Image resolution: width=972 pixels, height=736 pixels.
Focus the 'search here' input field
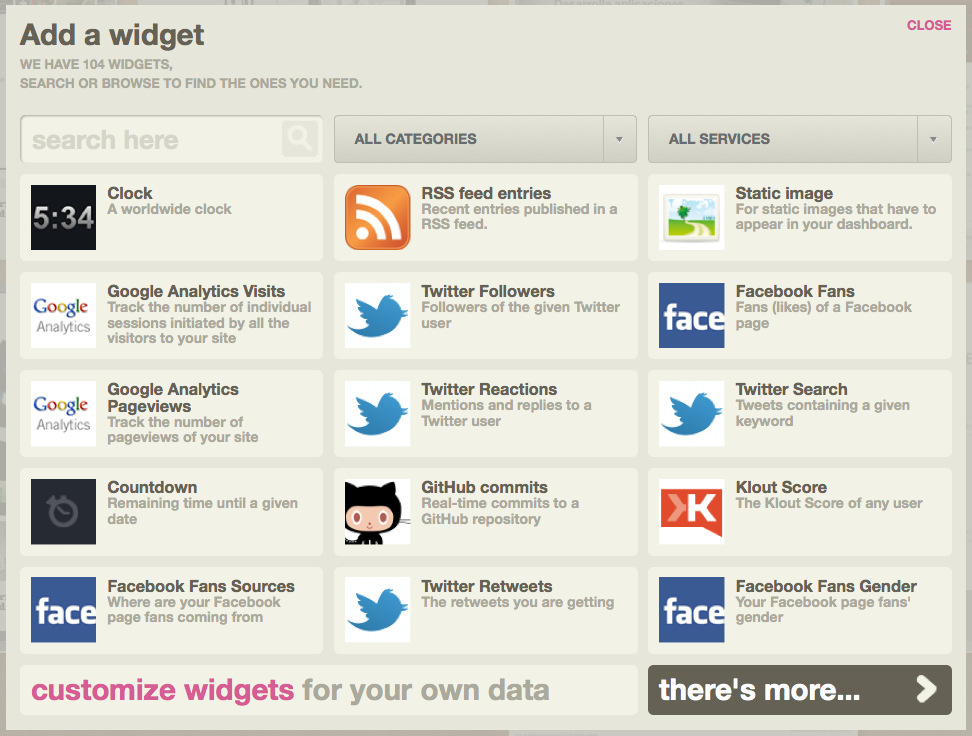(150, 139)
